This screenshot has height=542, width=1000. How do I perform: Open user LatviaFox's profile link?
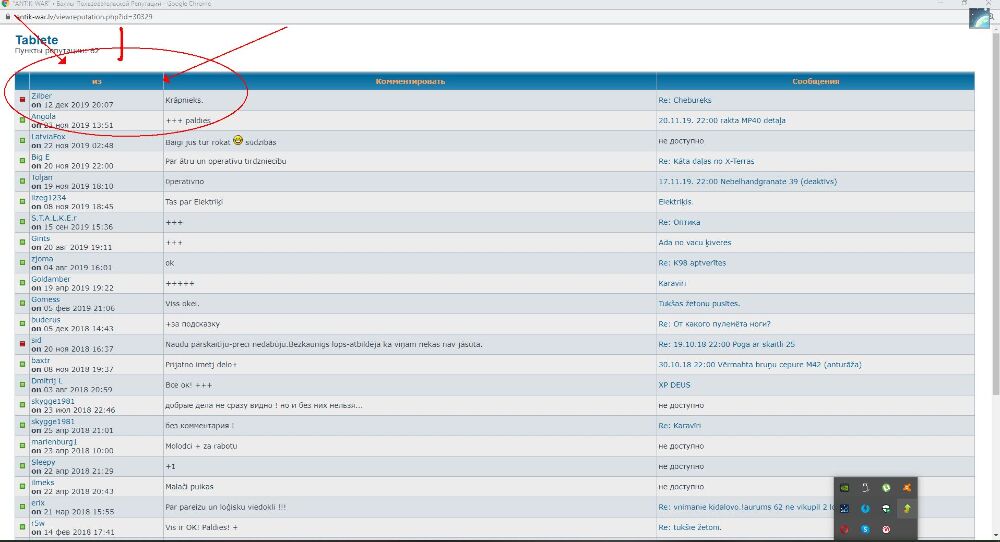point(48,137)
